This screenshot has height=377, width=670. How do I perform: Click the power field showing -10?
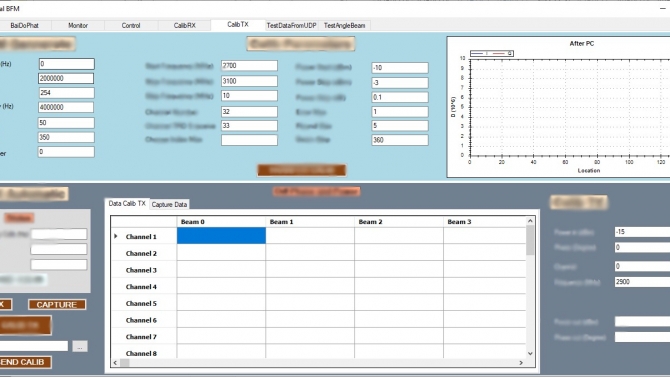point(400,68)
